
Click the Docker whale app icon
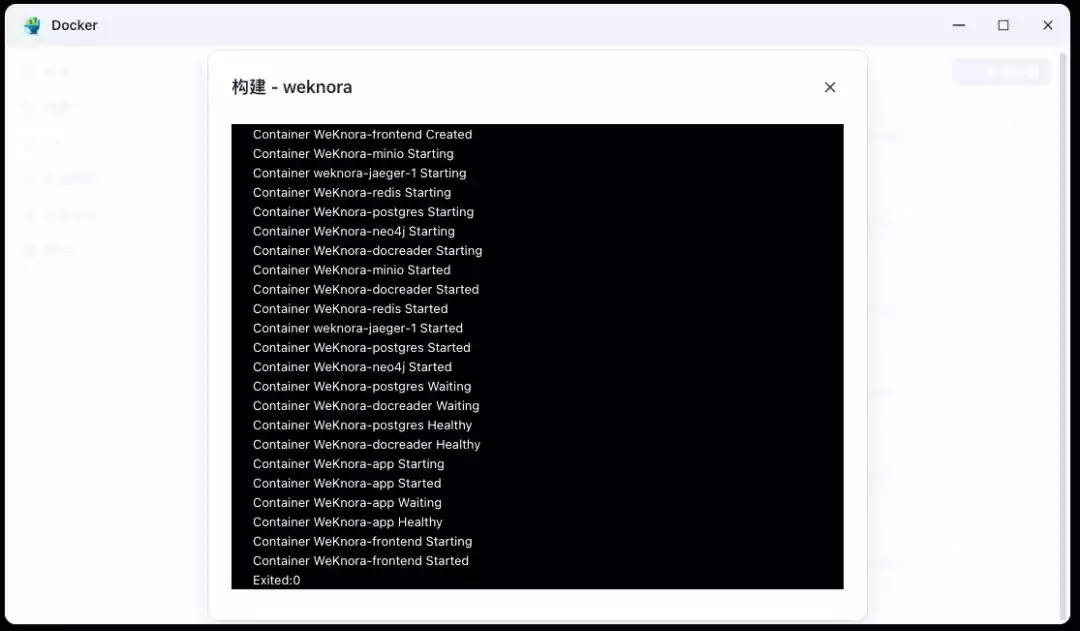pos(32,25)
